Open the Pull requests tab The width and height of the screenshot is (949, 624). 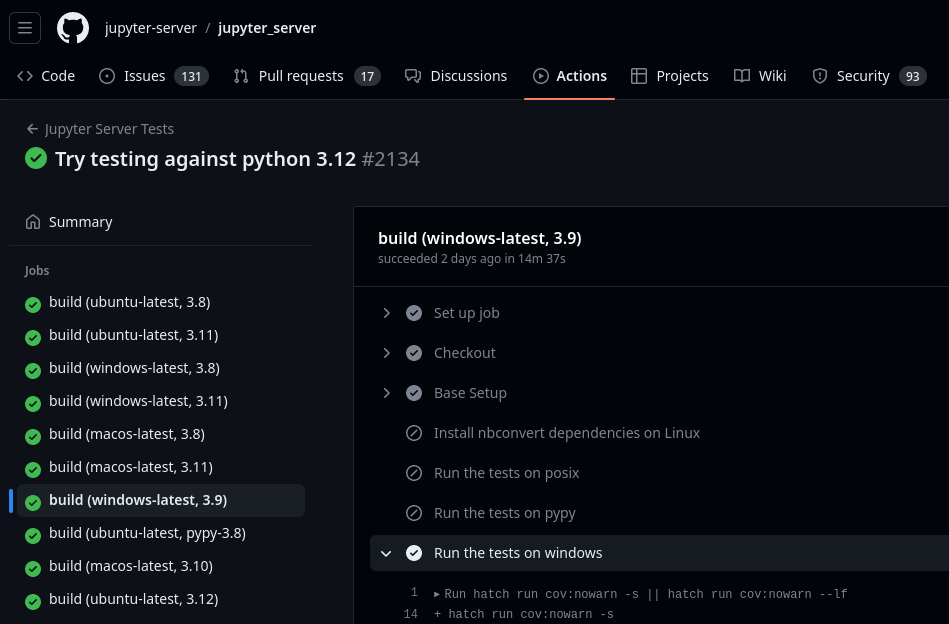(x=300, y=75)
